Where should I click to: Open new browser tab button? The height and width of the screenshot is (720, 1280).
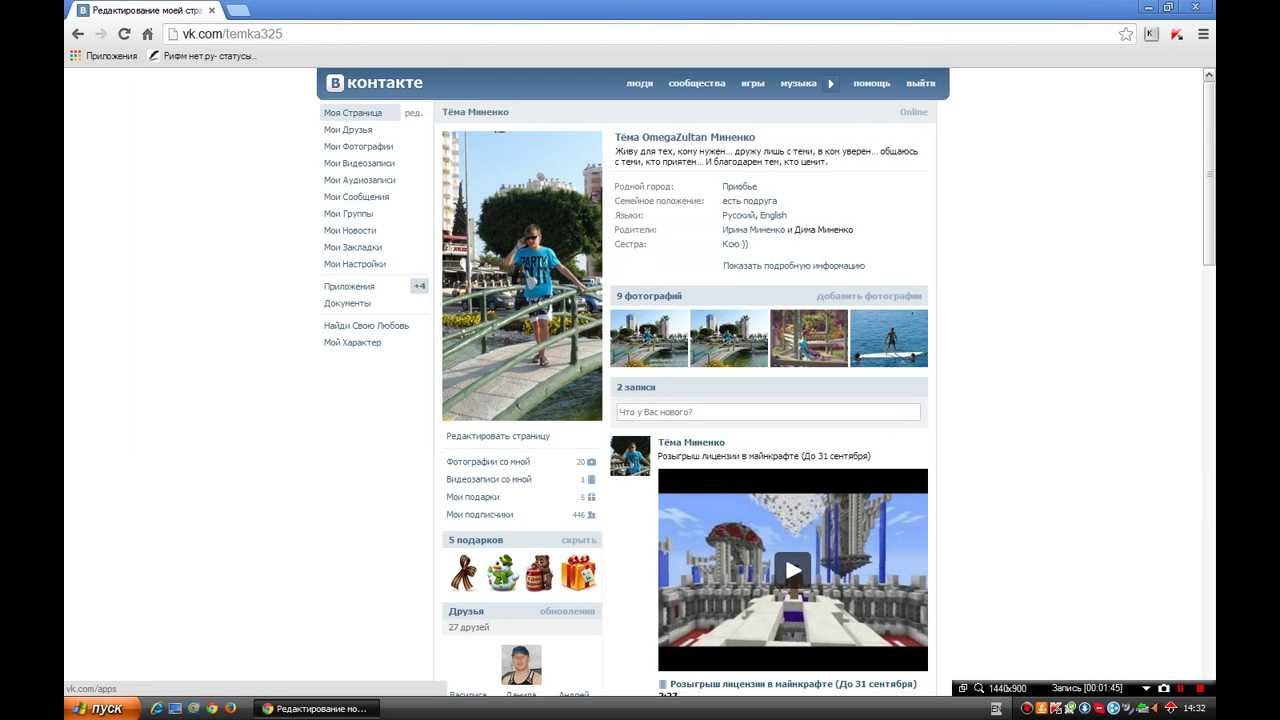tap(238, 10)
